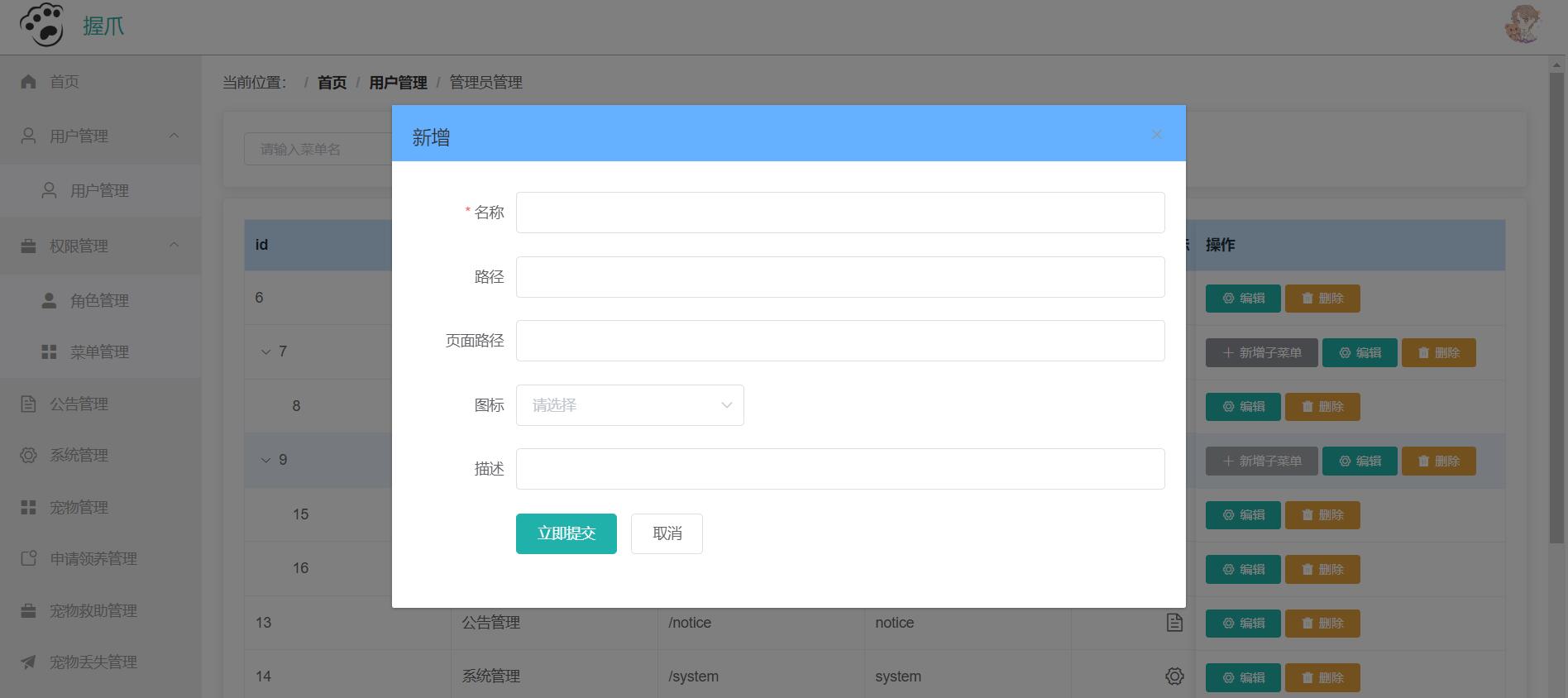This screenshot has width=1568, height=698.
Task: Focus the 路径 input field
Action: pos(840,277)
